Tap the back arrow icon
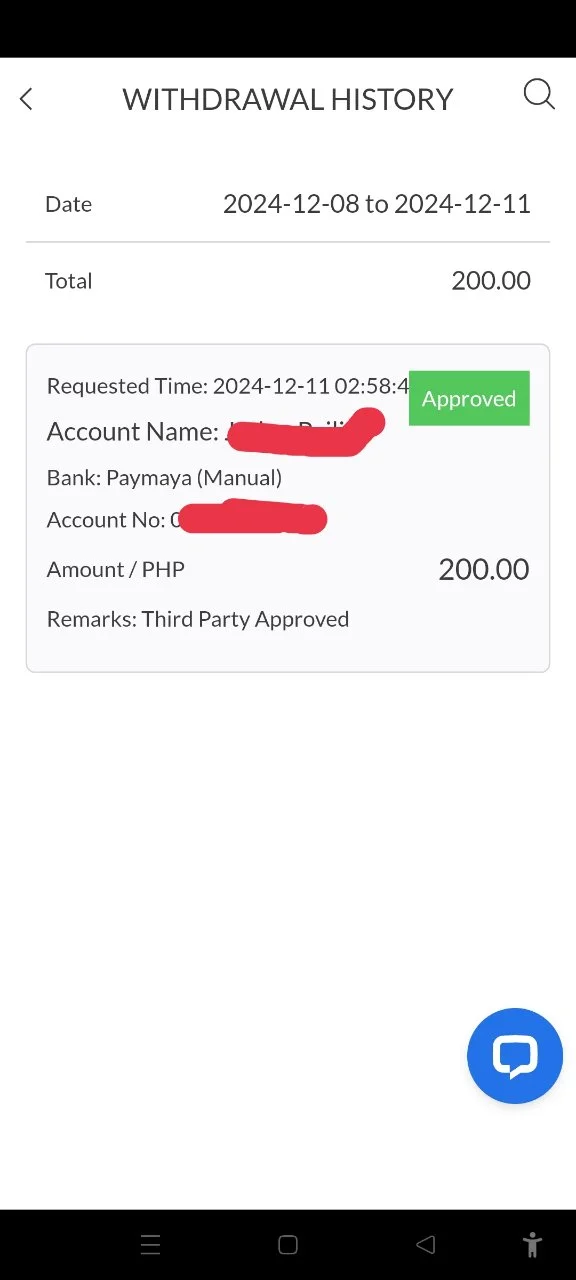Screen dimensions: 576x1280 click(x=26, y=99)
